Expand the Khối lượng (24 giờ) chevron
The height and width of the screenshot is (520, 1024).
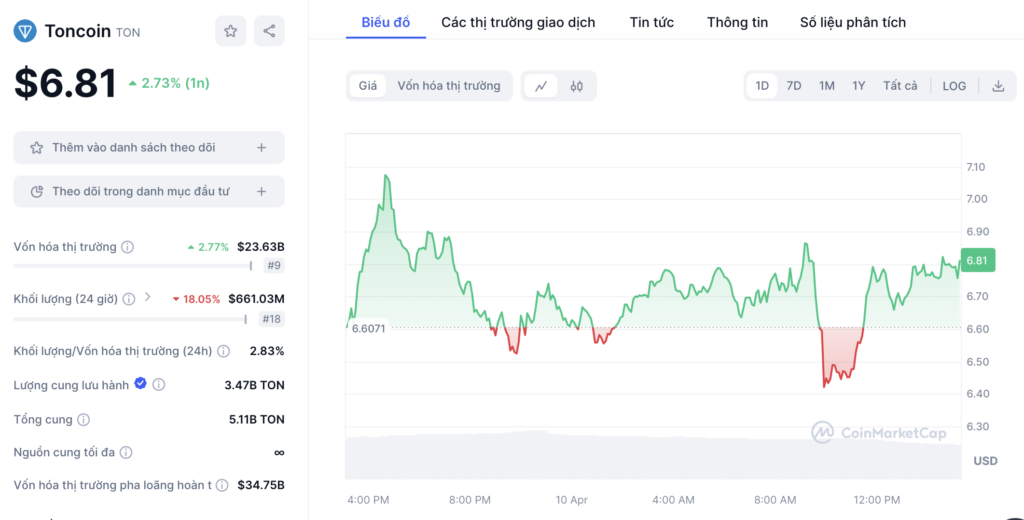[x=148, y=297]
